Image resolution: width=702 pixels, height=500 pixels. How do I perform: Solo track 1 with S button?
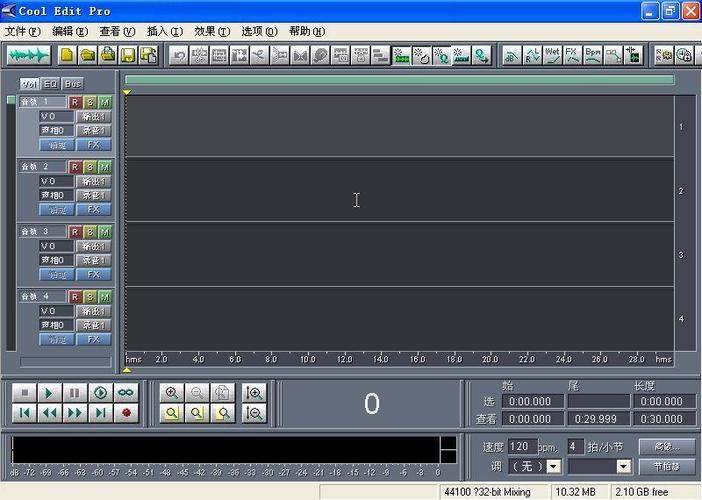tap(90, 103)
